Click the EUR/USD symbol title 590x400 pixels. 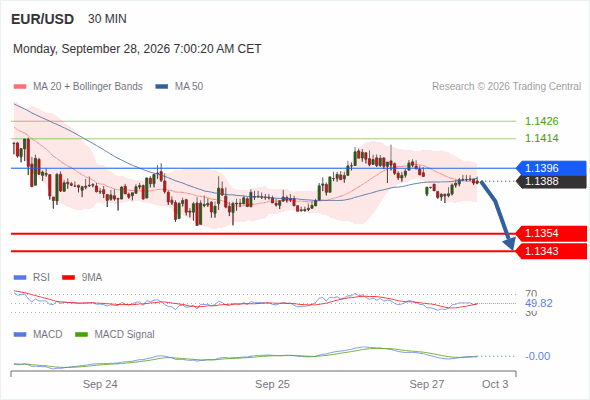(43, 19)
